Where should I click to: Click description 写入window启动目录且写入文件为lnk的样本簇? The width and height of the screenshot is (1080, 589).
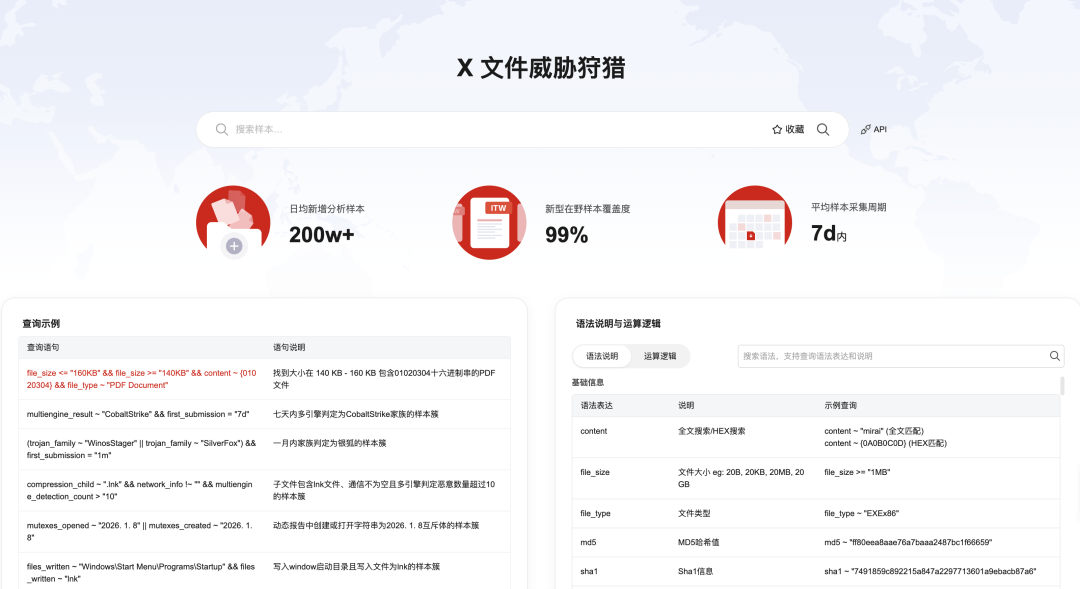[356, 566]
